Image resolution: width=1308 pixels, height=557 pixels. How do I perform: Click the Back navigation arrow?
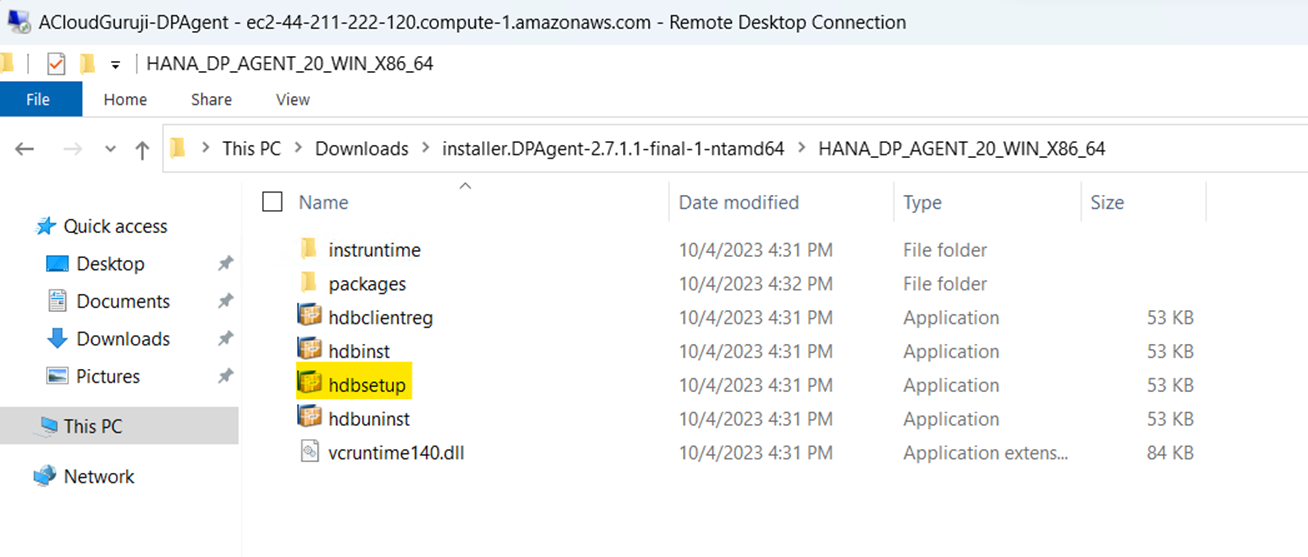pyautogui.click(x=25, y=149)
